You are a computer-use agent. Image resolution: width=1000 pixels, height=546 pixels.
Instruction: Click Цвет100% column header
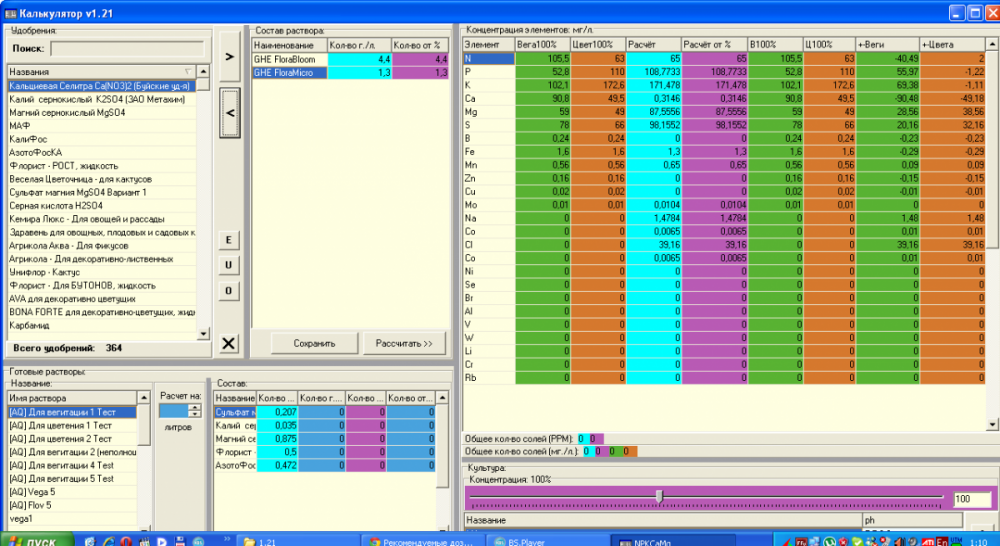pyautogui.click(x=598, y=45)
